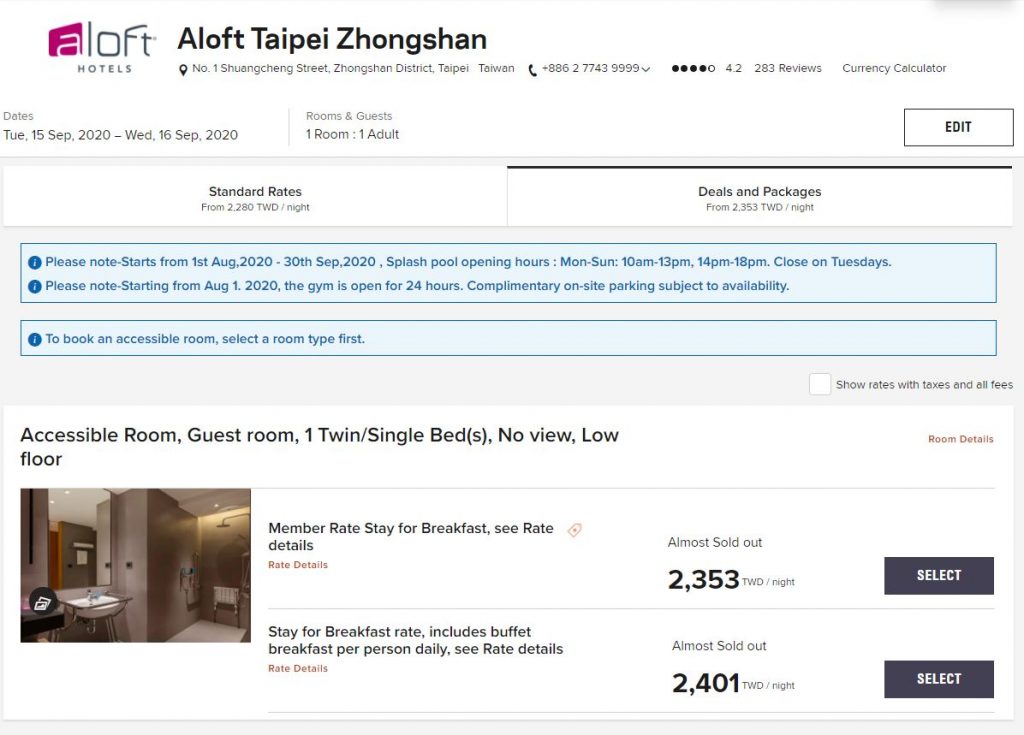Open the Currency Calculator link
This screenshot has height=735, width=1024.
pos(893,68)
